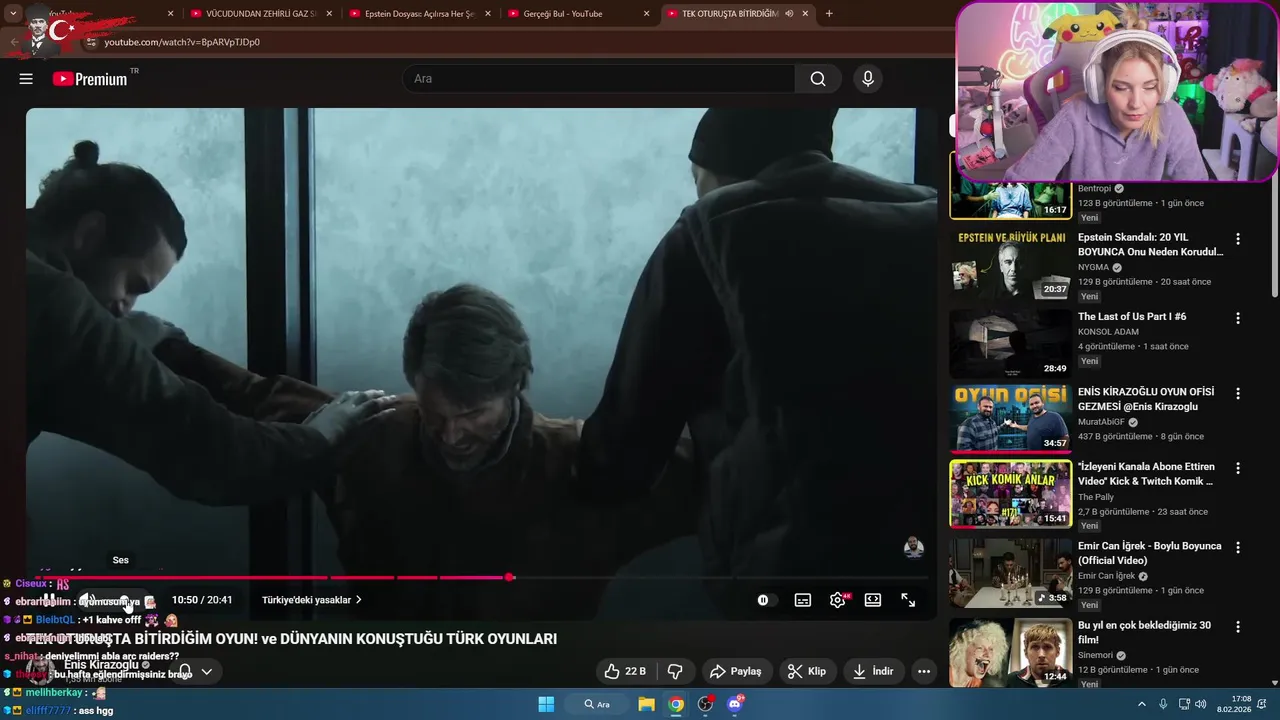Image resolution: width=1280 pixels, height=720 pixels.
Task: Open Emir Can İğrek 3:58 thumbnail
Action: [1010, 573]
